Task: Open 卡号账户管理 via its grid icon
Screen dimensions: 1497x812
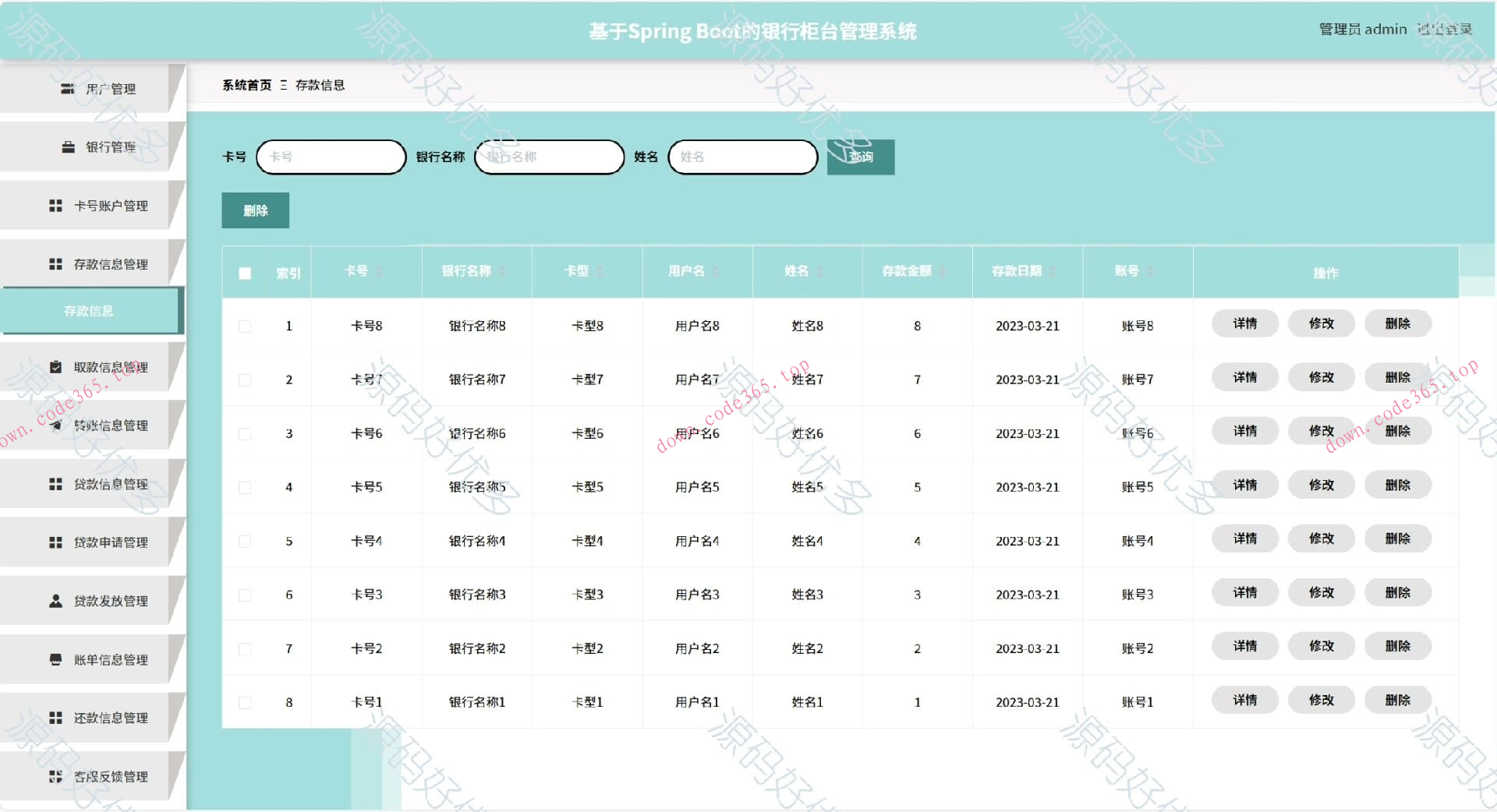Action: pos(55,205)
